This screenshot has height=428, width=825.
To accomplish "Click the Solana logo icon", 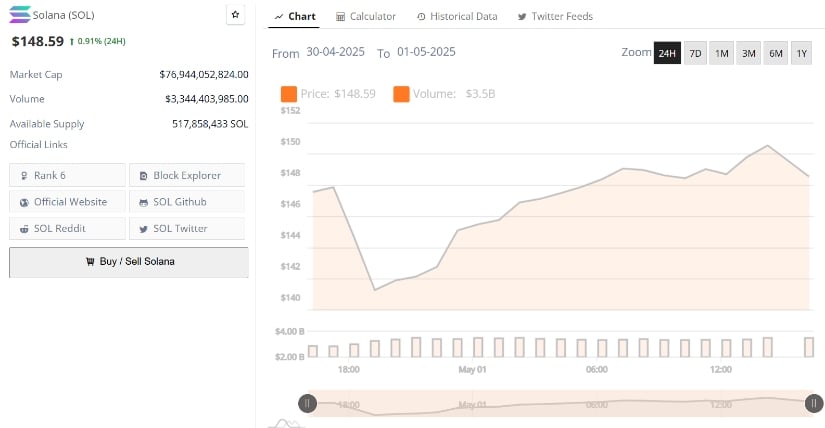I will [x=20, y=14].
